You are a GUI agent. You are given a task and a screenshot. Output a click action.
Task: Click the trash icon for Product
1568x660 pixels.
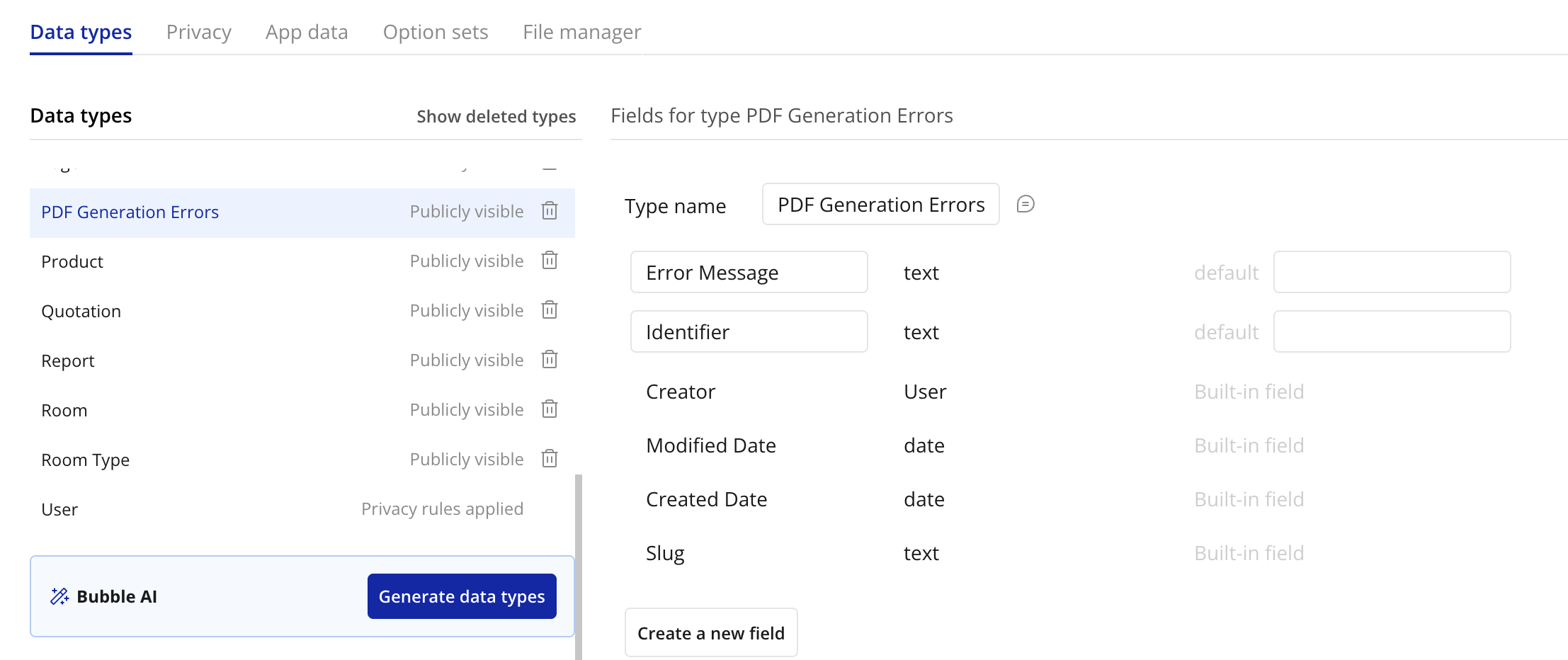[550, 261]
